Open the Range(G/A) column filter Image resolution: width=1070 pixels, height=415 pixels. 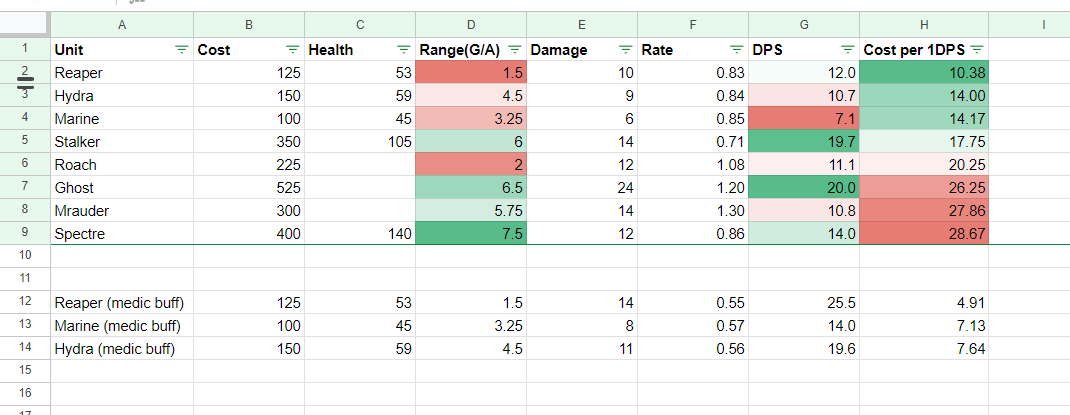pos(514,49)
